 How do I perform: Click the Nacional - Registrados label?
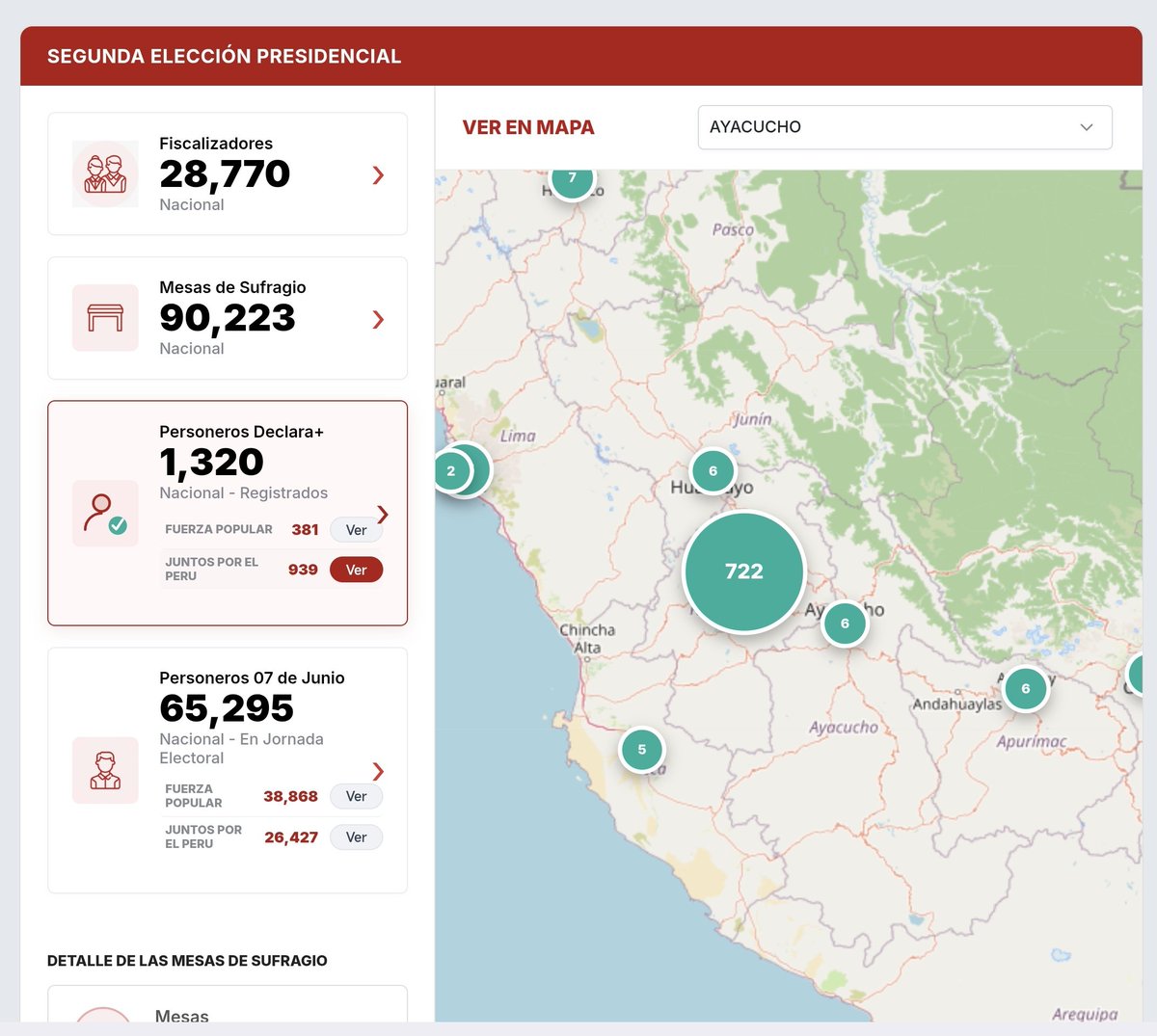click(244, 492)
